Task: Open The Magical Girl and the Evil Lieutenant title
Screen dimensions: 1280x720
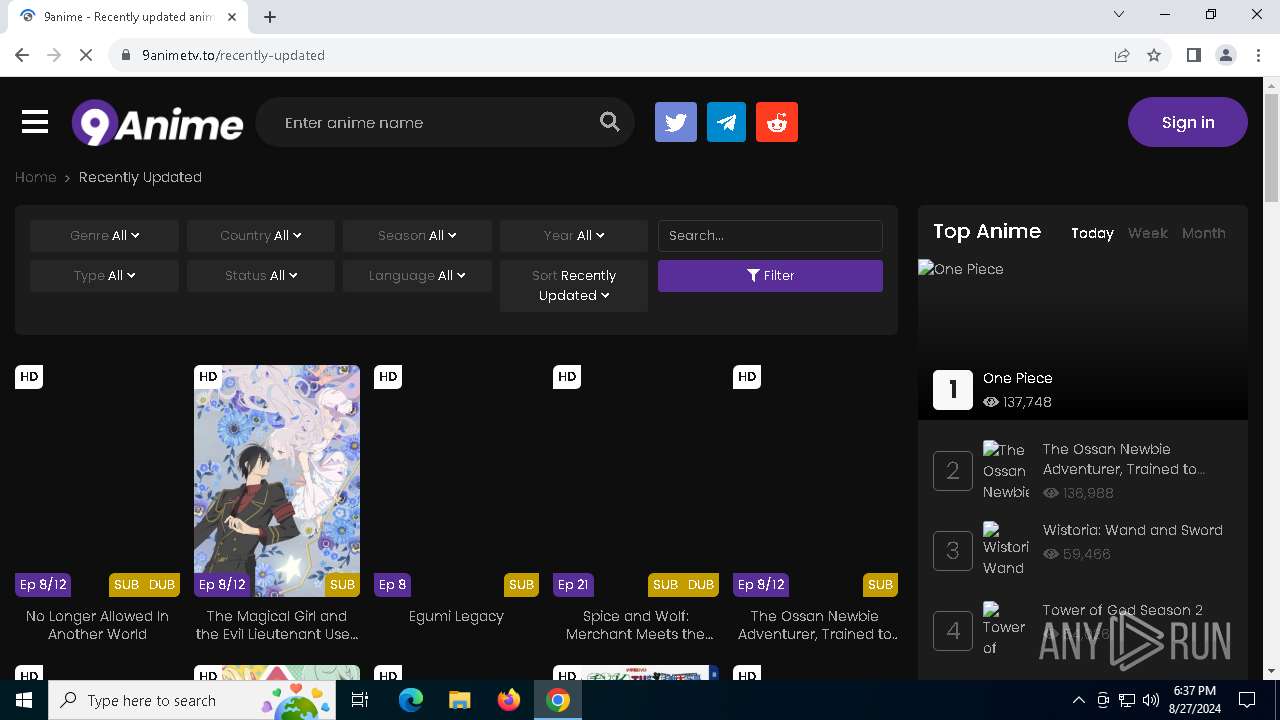Action: pyautogui.click(x=277, y=625)
